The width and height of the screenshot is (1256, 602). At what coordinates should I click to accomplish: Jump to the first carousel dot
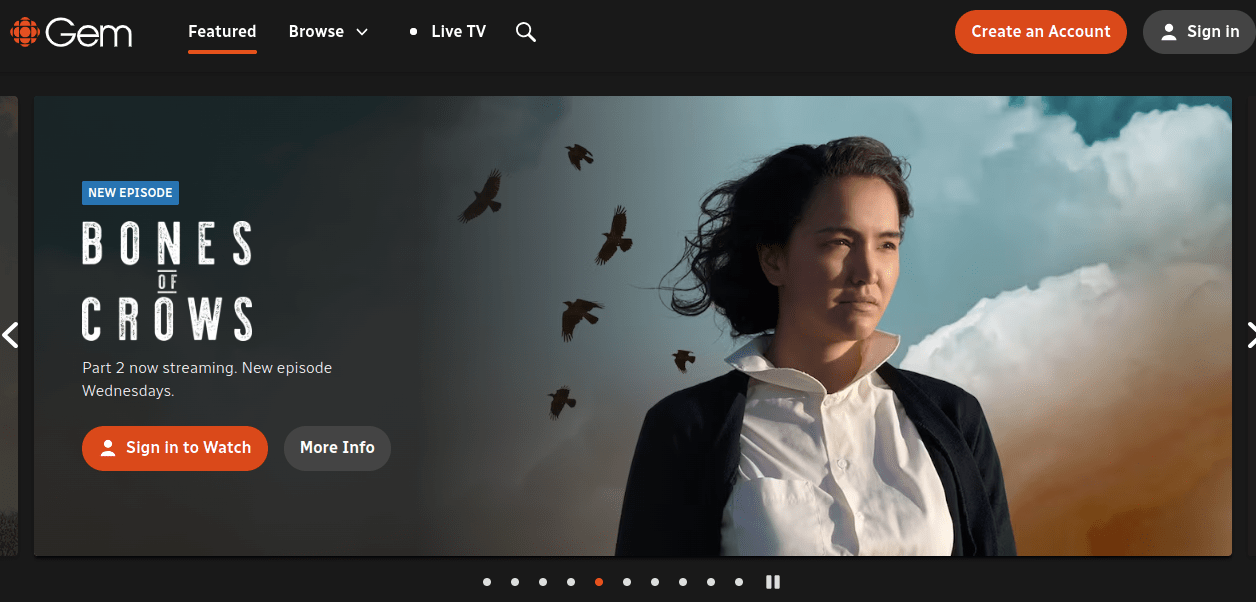487,582
